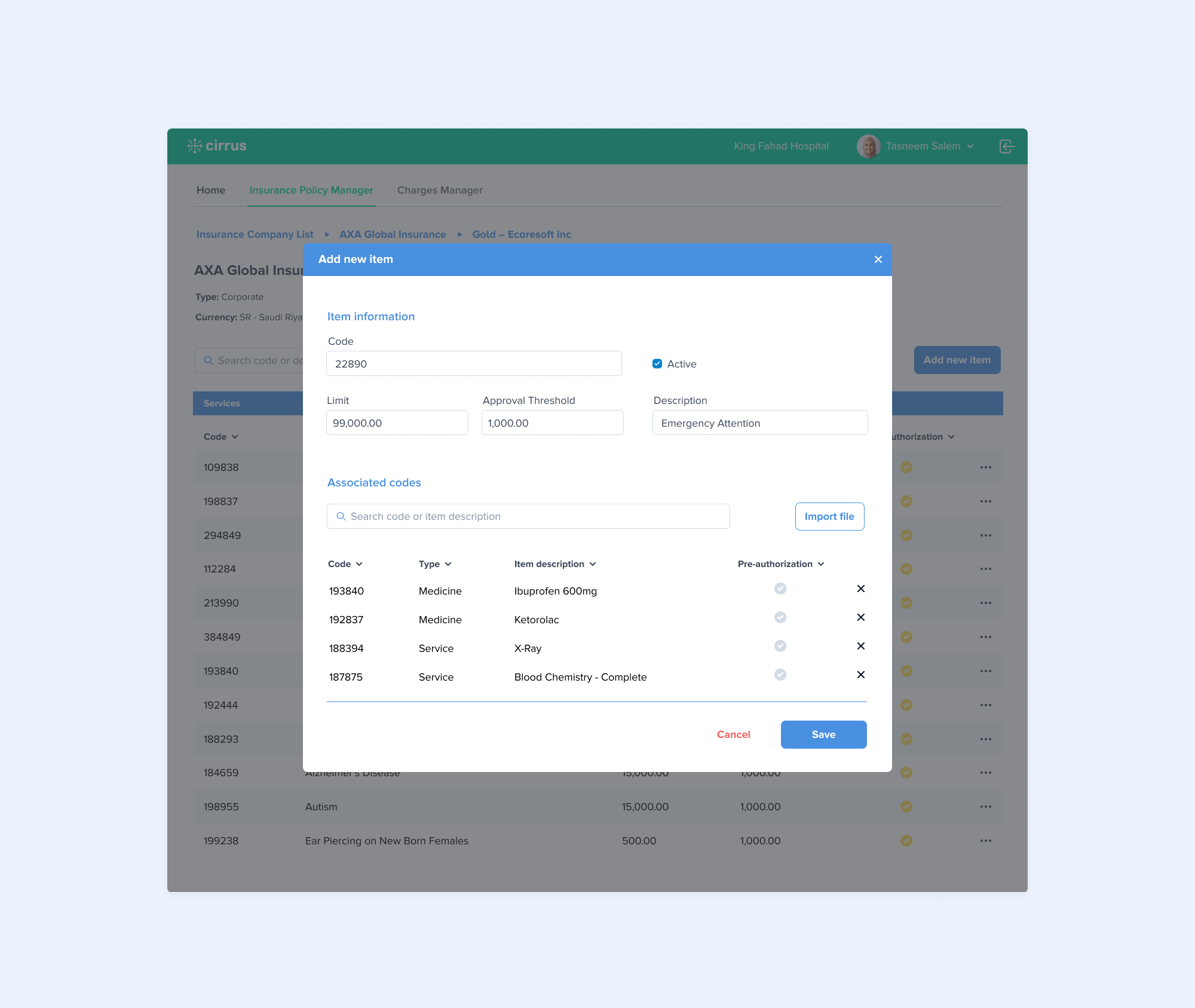The width and height of the screenshot is (1195, 1008).
Task: Sort background table by authorization header
Action: [923, 437]
